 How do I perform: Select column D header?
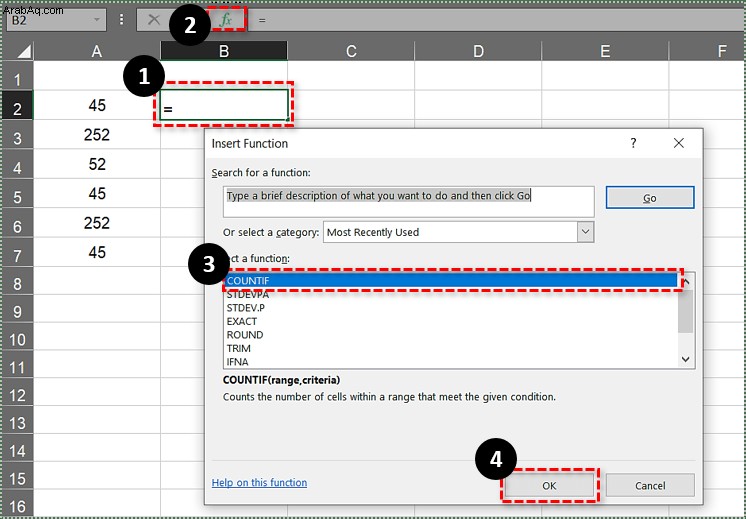point(478,51)
